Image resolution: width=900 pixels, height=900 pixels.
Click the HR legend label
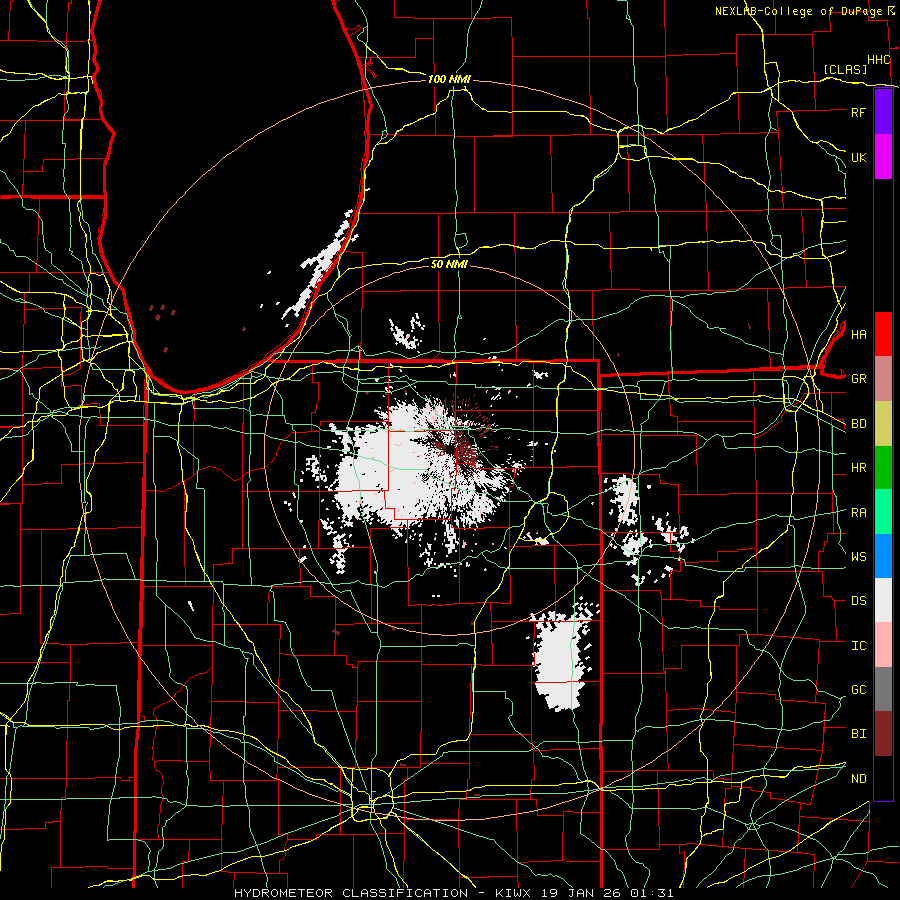click(858, 468)
